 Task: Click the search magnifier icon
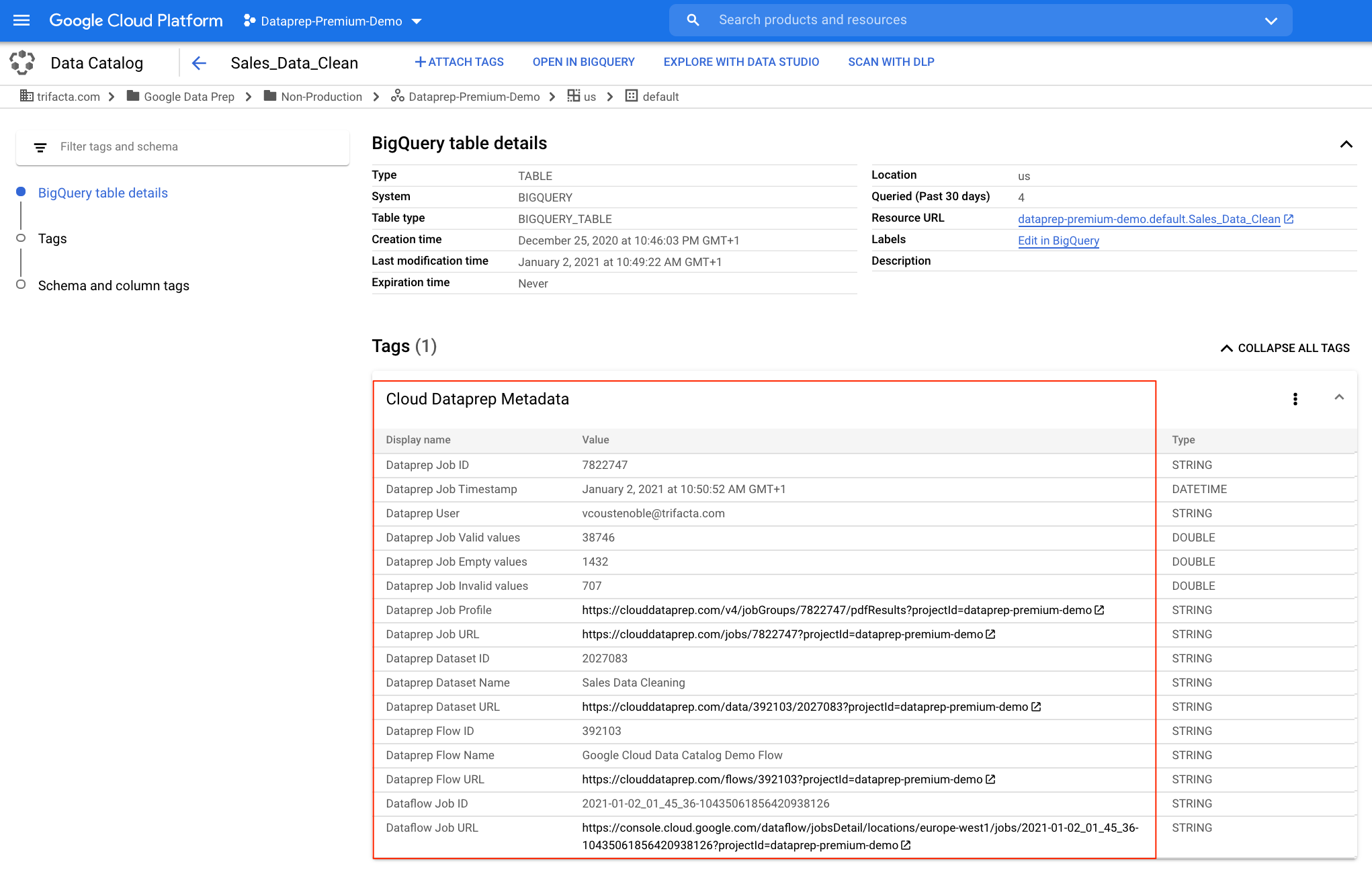tap(693, 20)
